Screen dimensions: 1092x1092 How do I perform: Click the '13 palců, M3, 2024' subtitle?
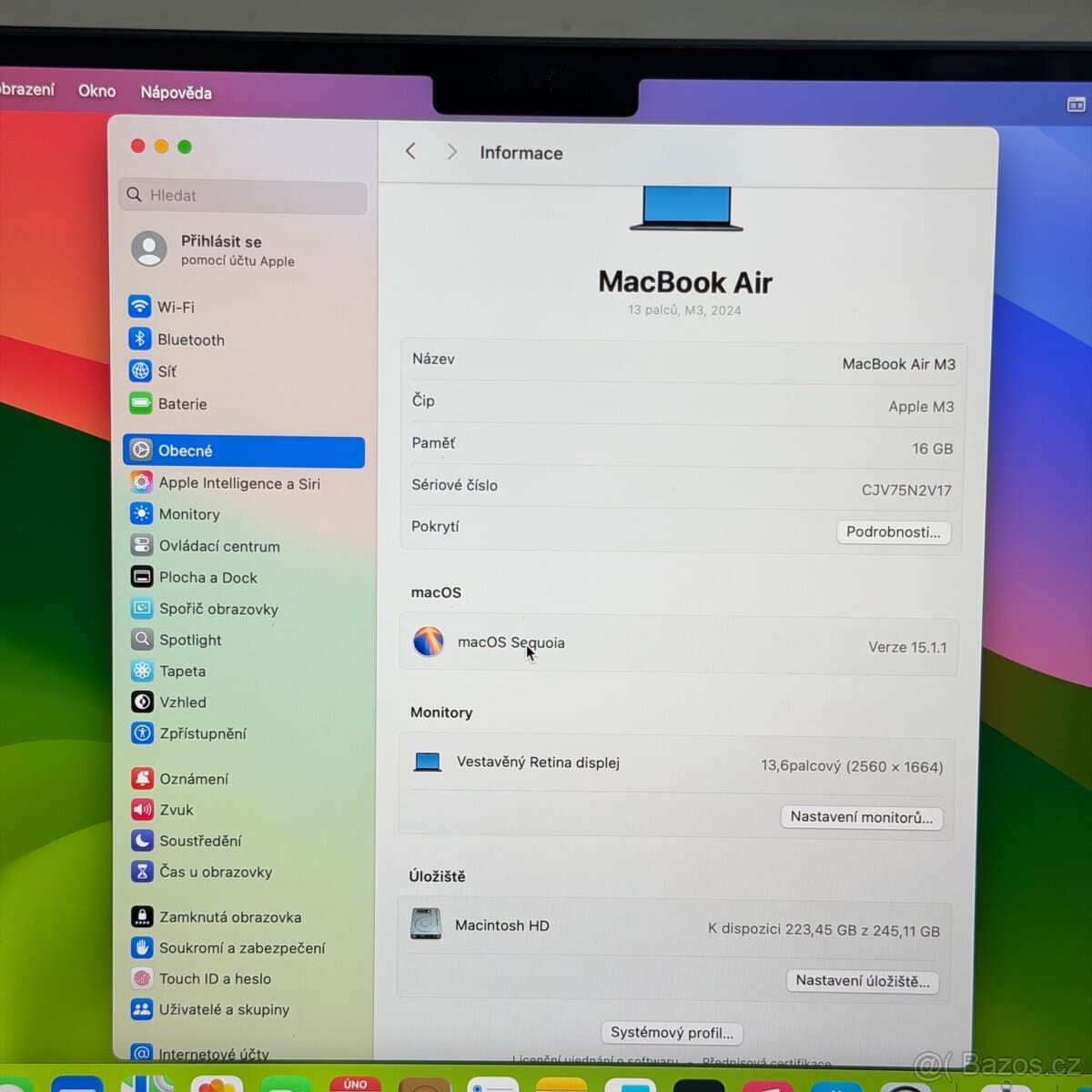click(x=684, y=310)
